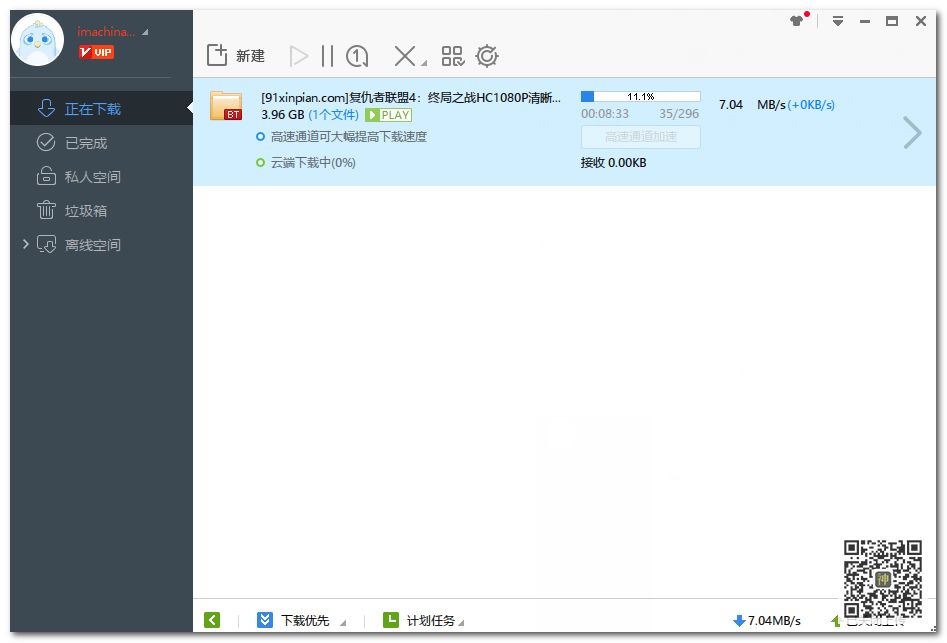947x643 pixels.
Task: Open the main menu dropdown in title bar
Action: click(x=838, y=21)
